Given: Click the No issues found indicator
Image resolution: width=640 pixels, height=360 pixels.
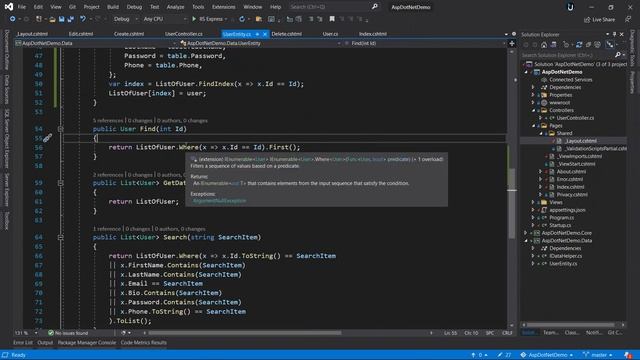Looking at the screenshot, I should click(x=68, y=333).
